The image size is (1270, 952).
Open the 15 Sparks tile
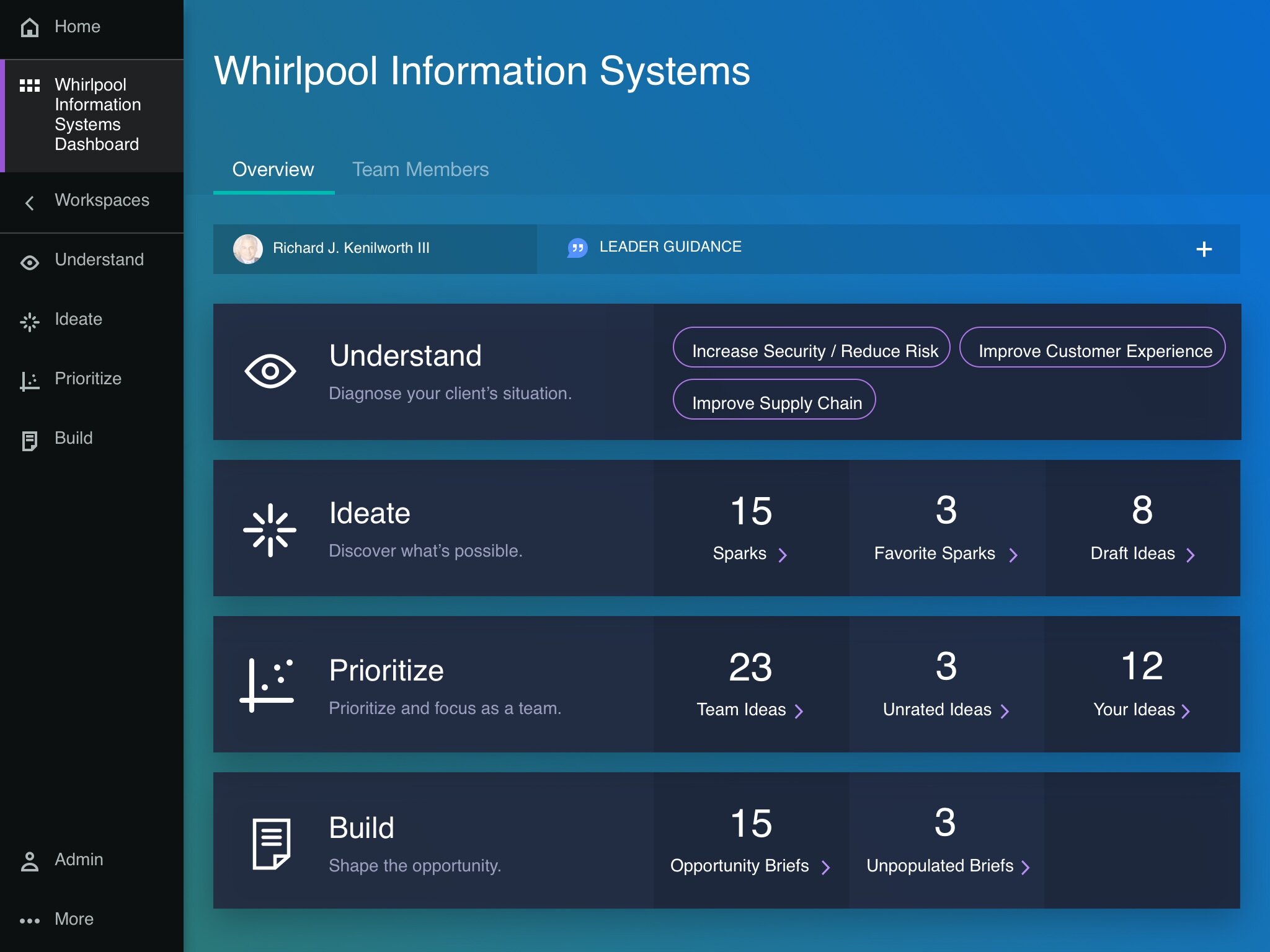tap(751, 528)
